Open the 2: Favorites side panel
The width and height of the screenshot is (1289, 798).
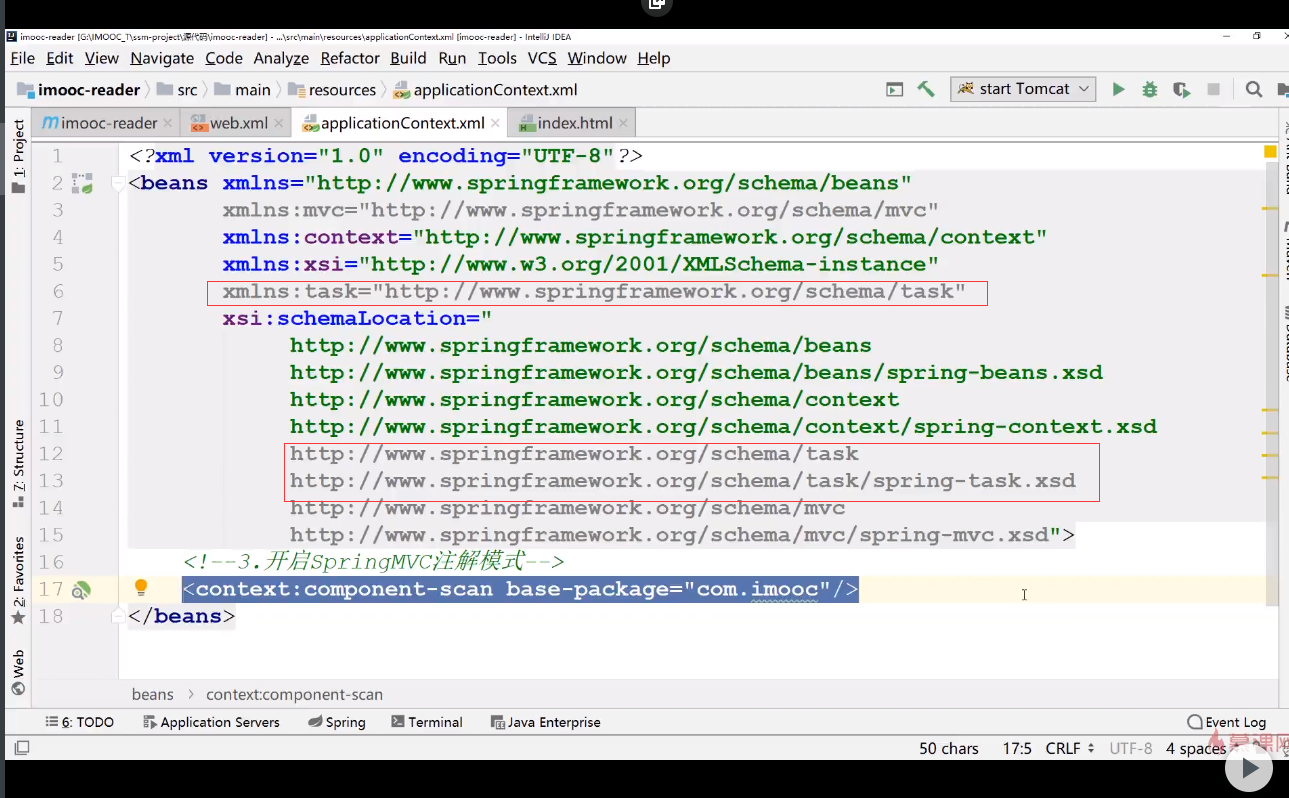pyautogui.click(x=18, y=580)
